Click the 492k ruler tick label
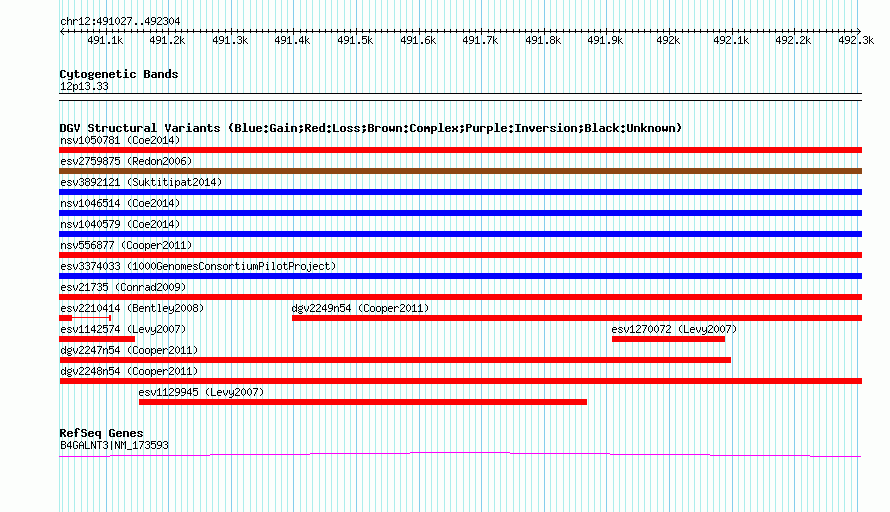 point(668,40)
